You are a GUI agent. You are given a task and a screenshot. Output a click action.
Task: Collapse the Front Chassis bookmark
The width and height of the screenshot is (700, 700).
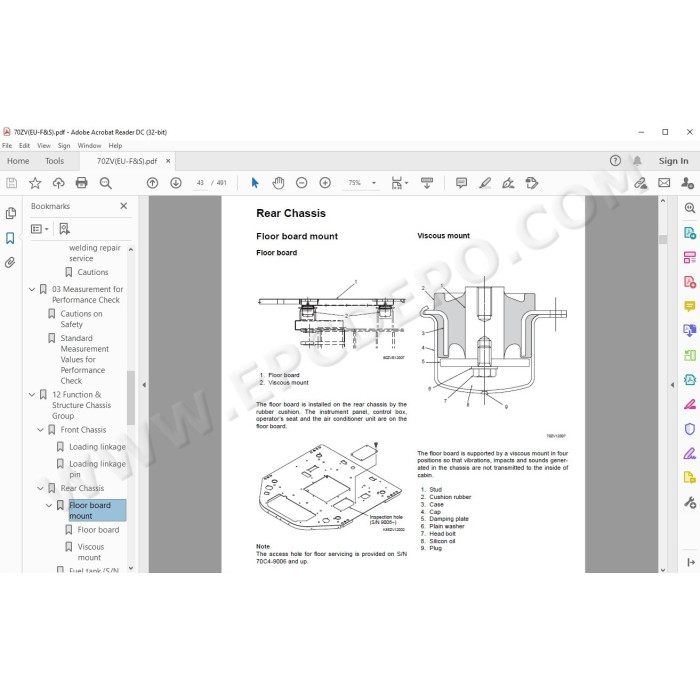(41, 430)
